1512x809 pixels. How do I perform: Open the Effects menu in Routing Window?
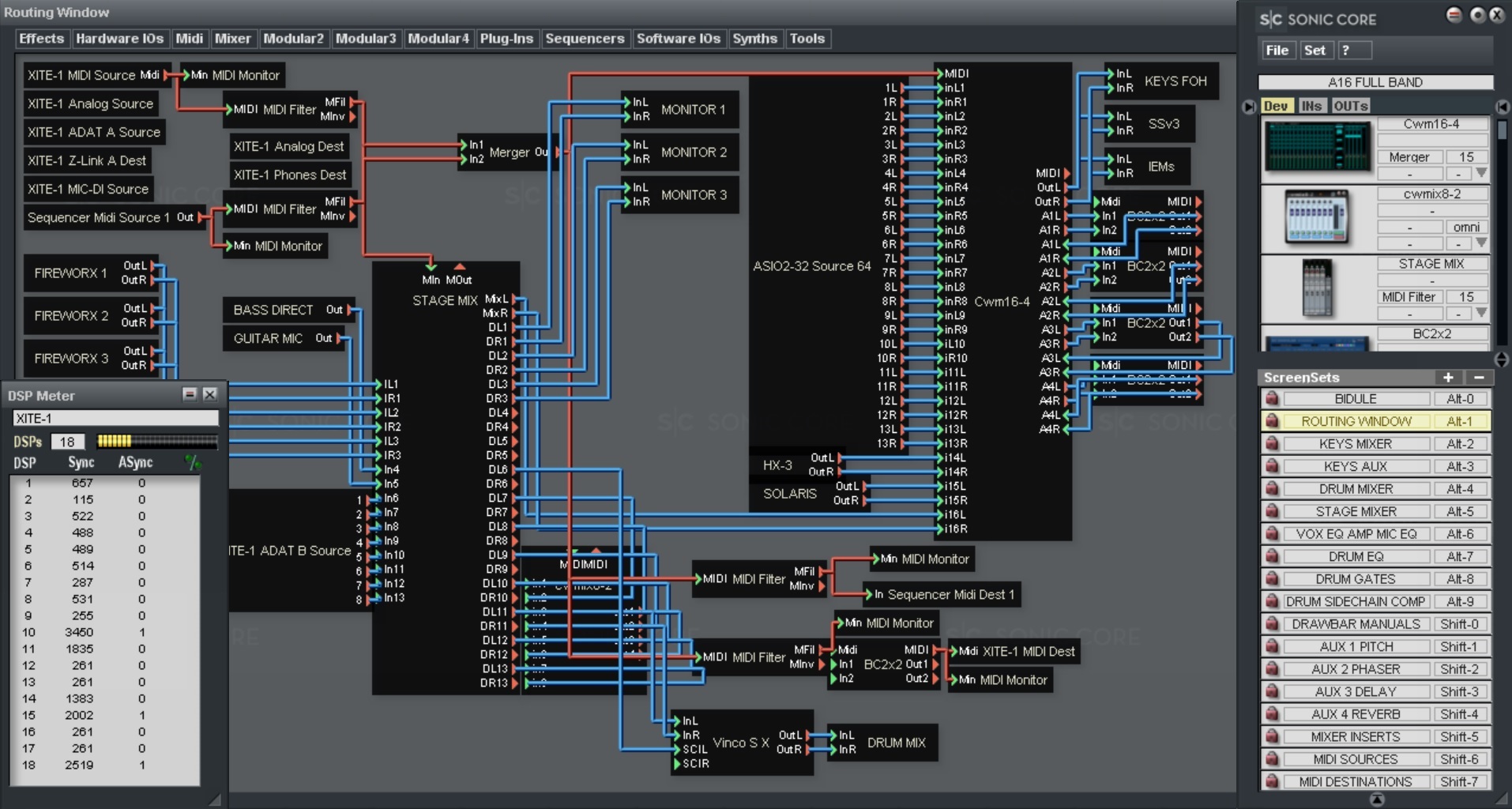point(42,39)
